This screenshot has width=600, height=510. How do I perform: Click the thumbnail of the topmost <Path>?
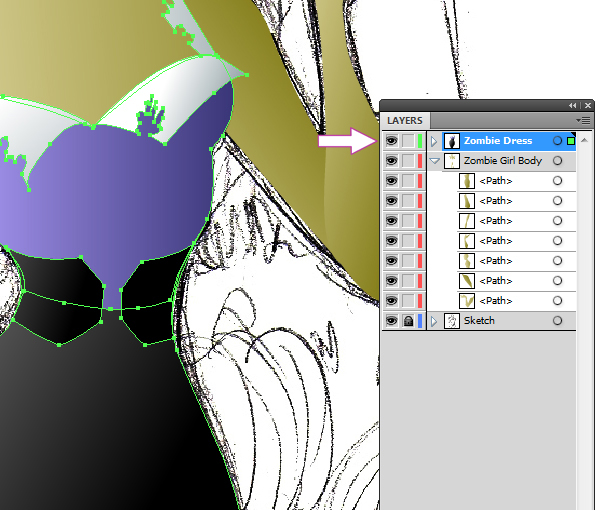(x=467, y=181)
